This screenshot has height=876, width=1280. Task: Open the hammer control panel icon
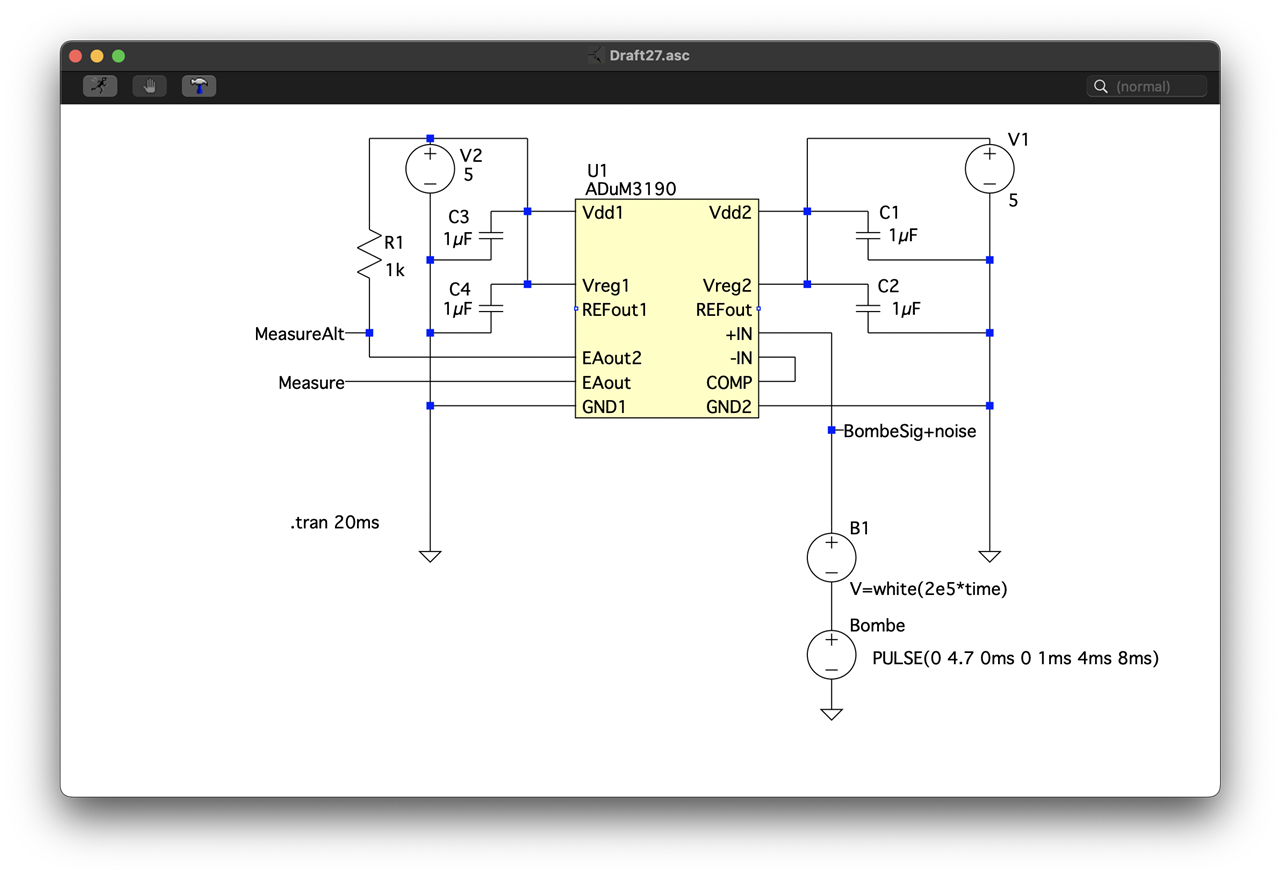pos(200,86)
